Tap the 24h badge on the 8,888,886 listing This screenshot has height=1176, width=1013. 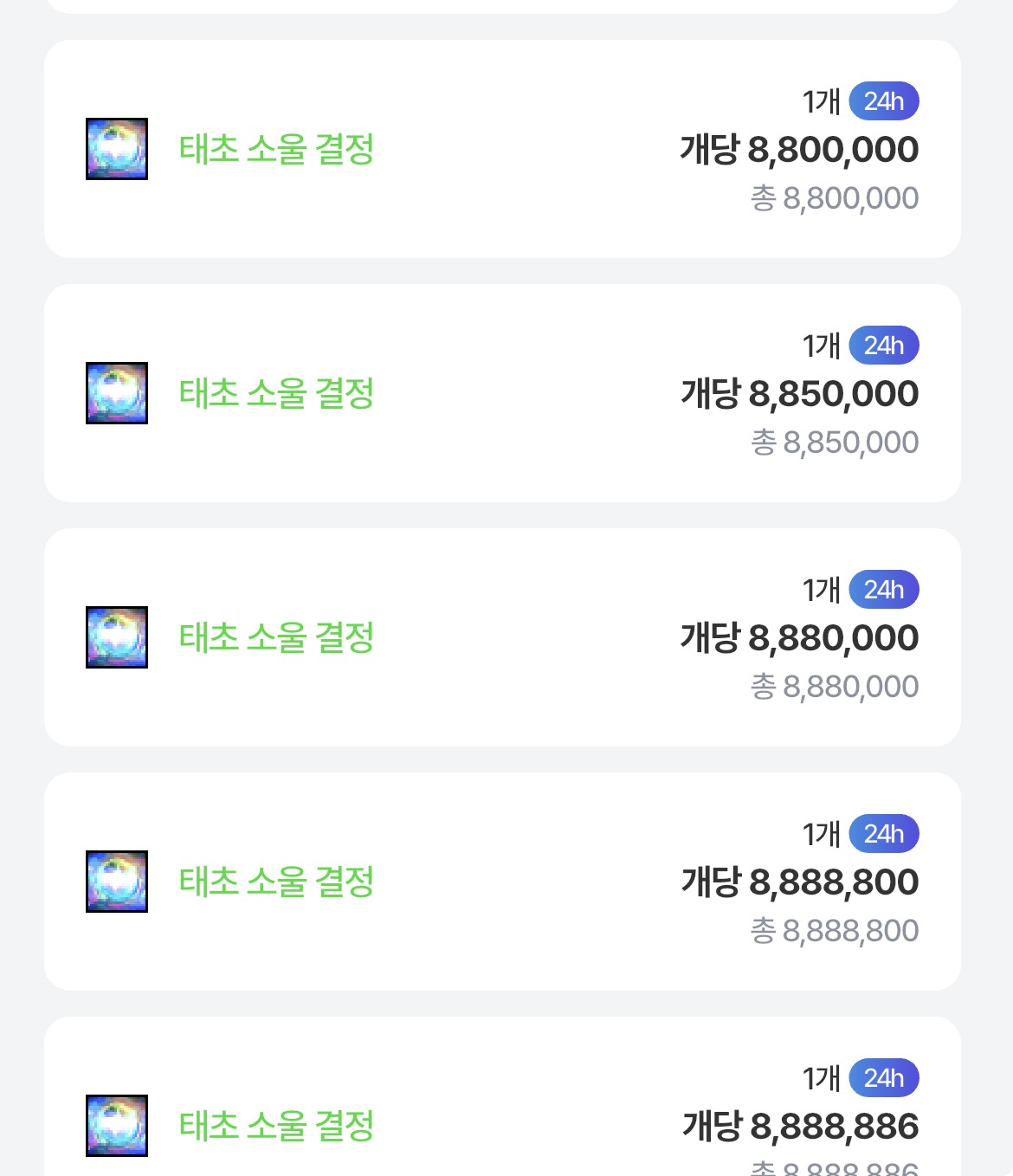883,1078
